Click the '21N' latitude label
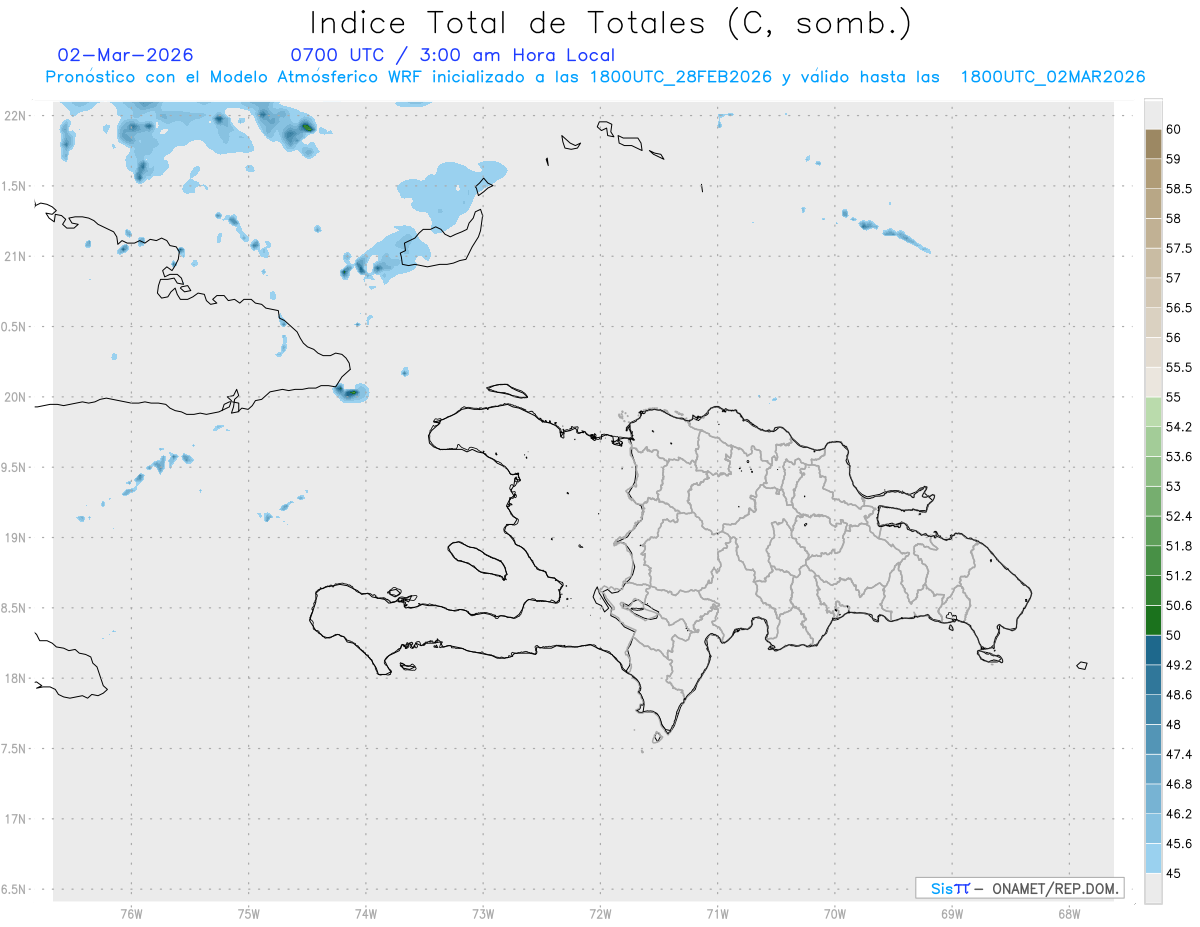Image resolution: width=1200 pixels, height=927 pixels. [x=15, y=256]
